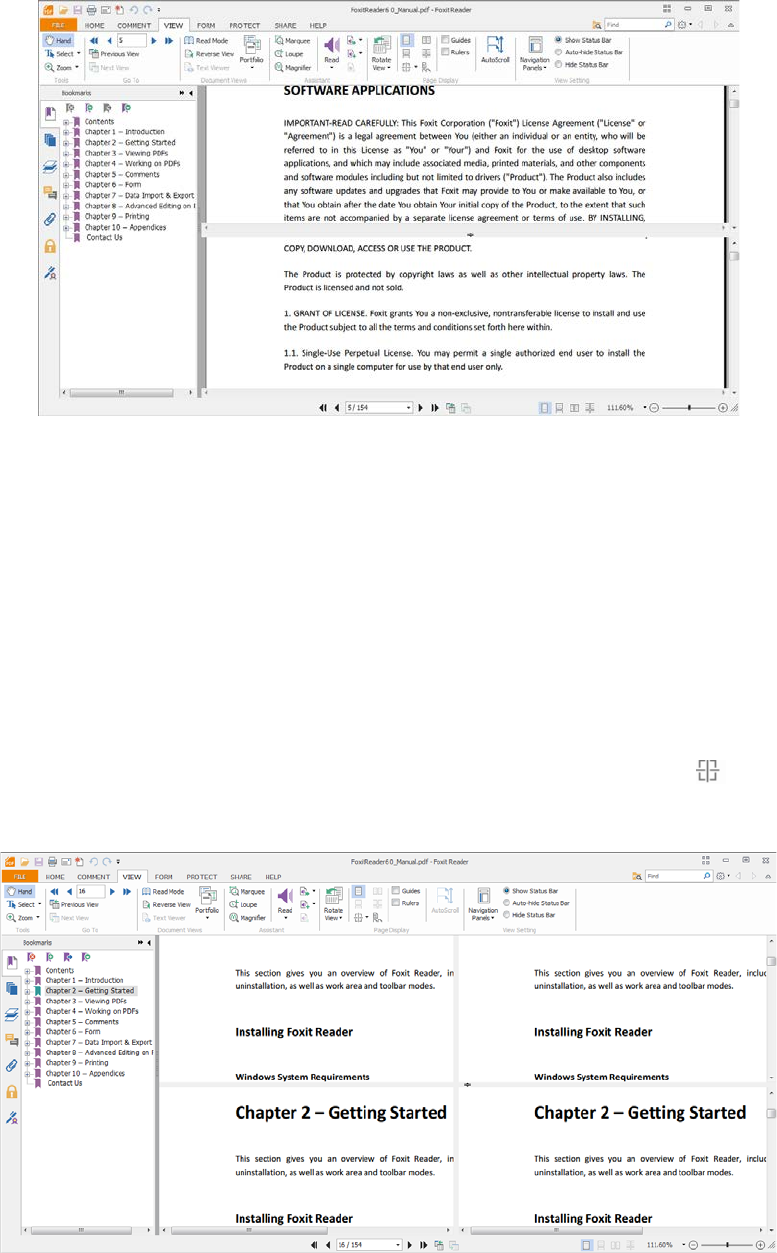
Task: Go to first page in top window ribbon
Action: (x=94, y=40)
